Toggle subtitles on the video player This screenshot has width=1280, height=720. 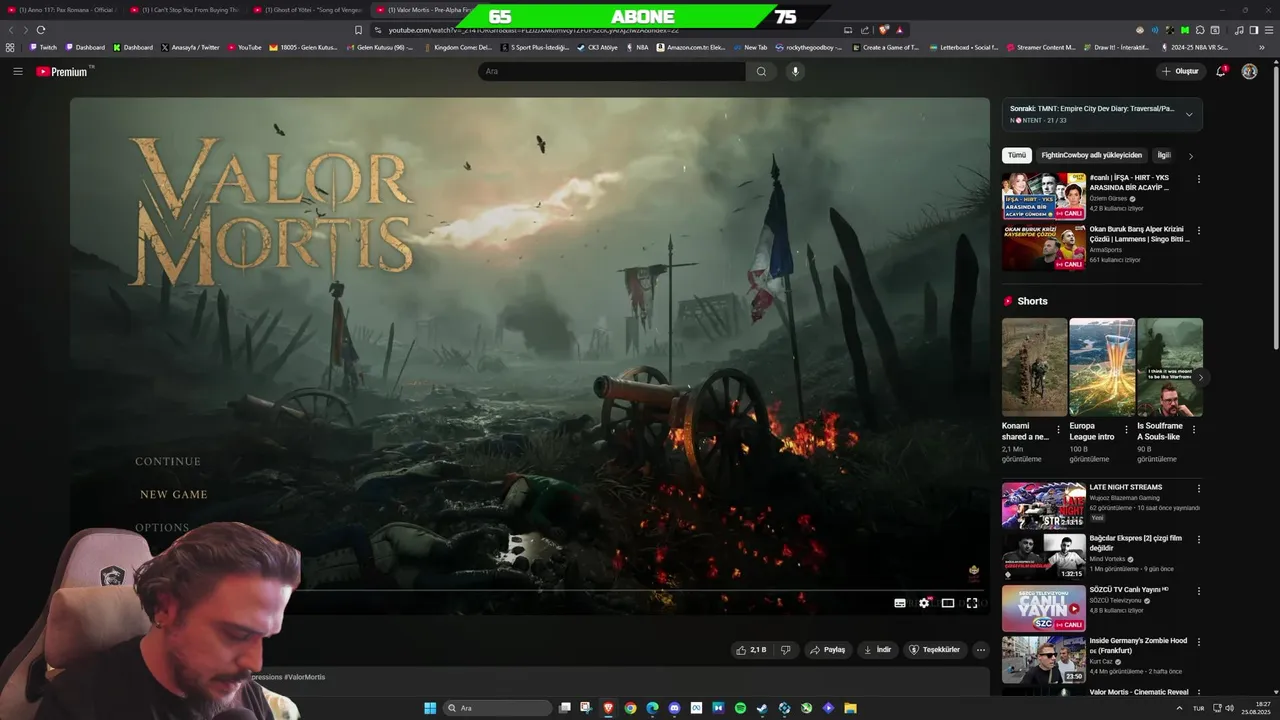(900, 603)
